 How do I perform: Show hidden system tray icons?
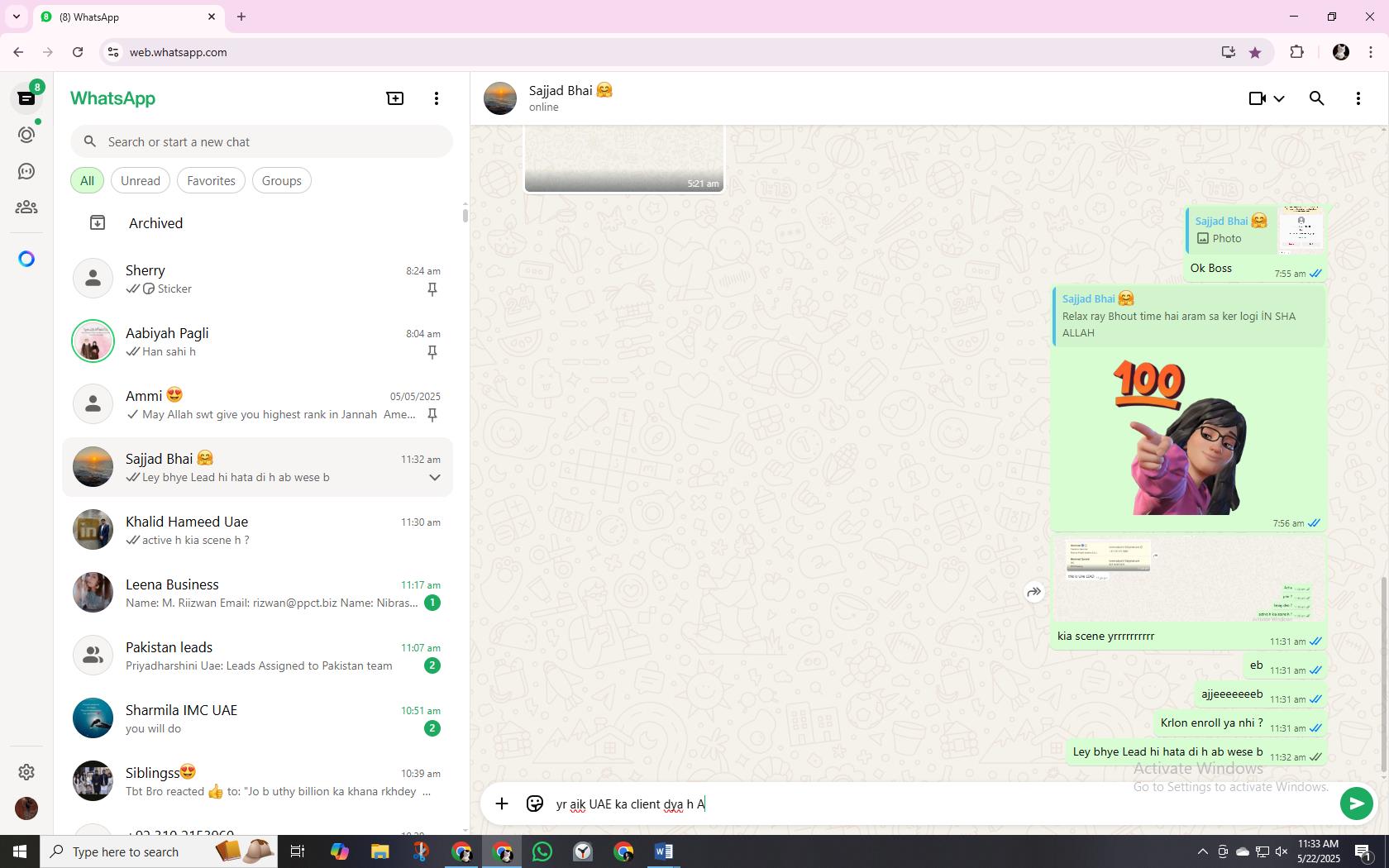pos(1202,851)
